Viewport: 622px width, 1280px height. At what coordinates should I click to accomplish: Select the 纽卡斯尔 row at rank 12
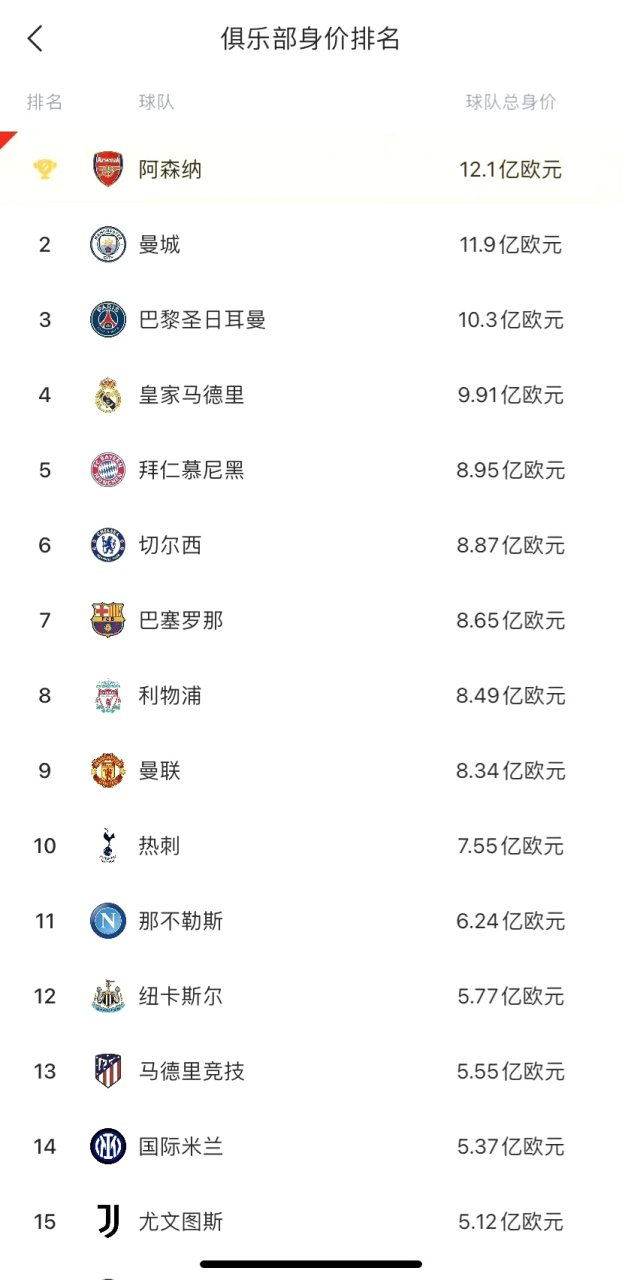pos(311,996)
